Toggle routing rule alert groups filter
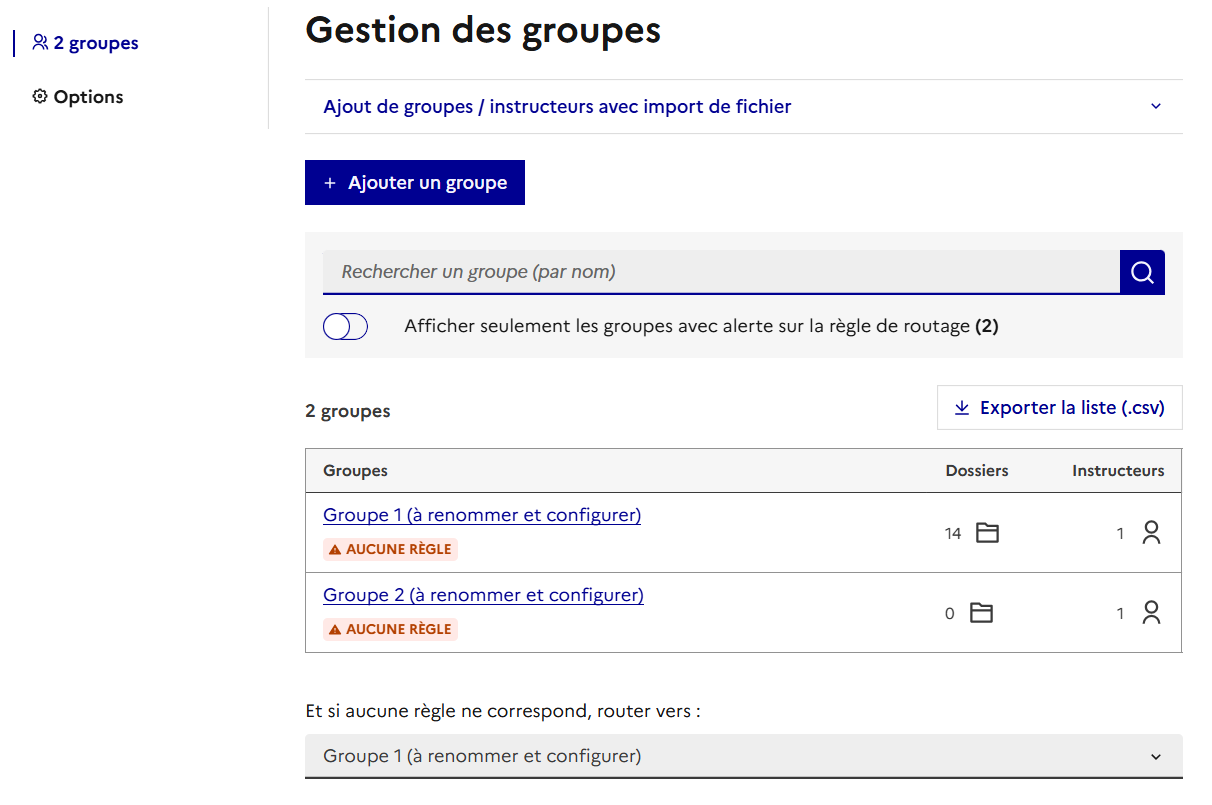 (x=345, y=327)
